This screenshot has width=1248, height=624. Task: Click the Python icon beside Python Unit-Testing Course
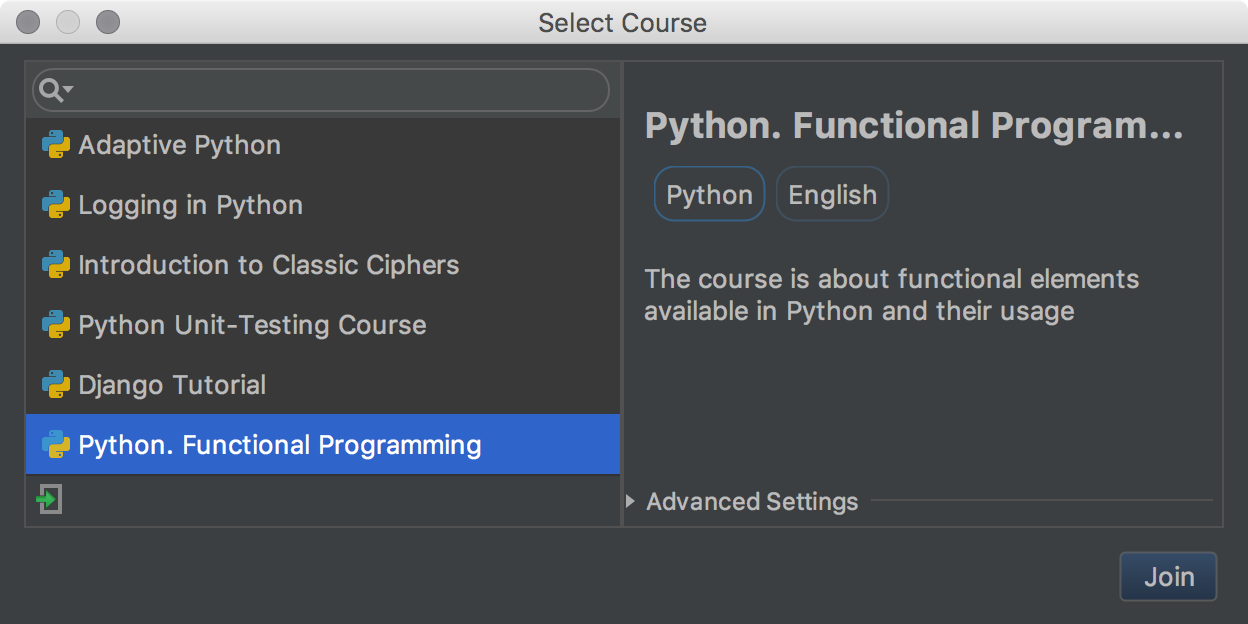pyautogui.click(x=55, y=325)
